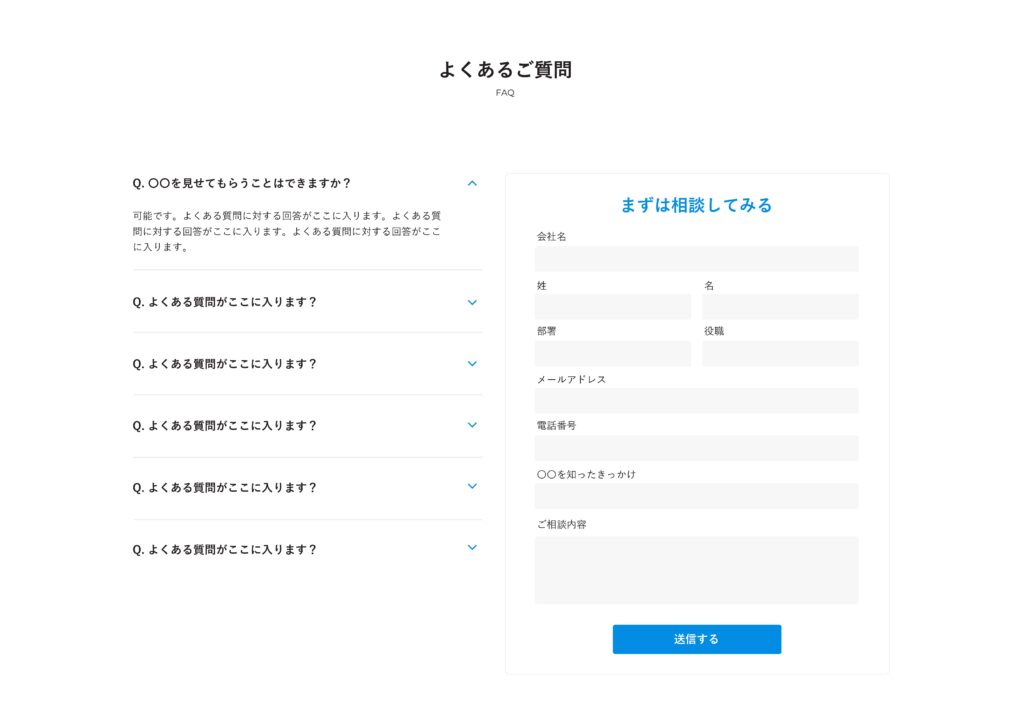Focus the 部署 input field
Image resolution: width=1024 pixels, height=718 pixels.
613,353
